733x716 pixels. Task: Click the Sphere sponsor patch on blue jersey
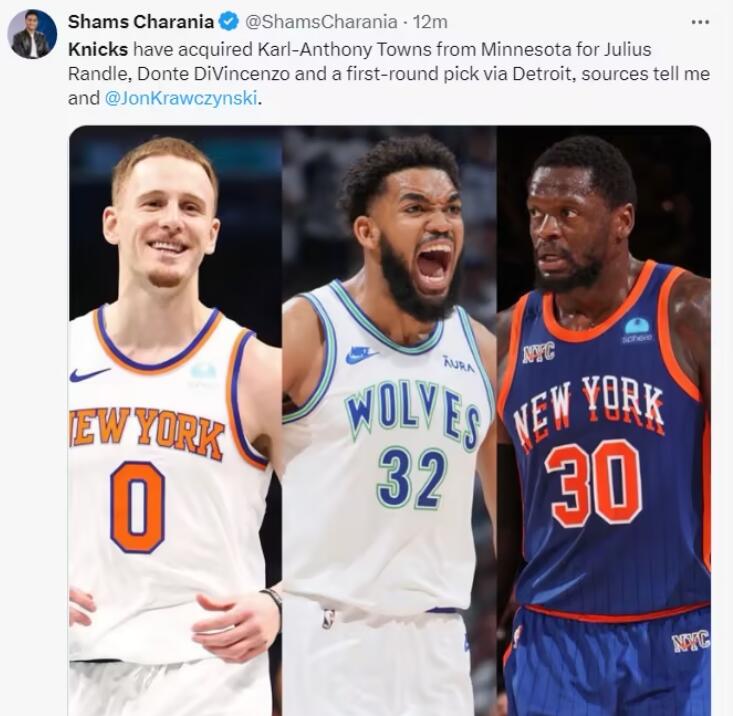coord(638,330)
